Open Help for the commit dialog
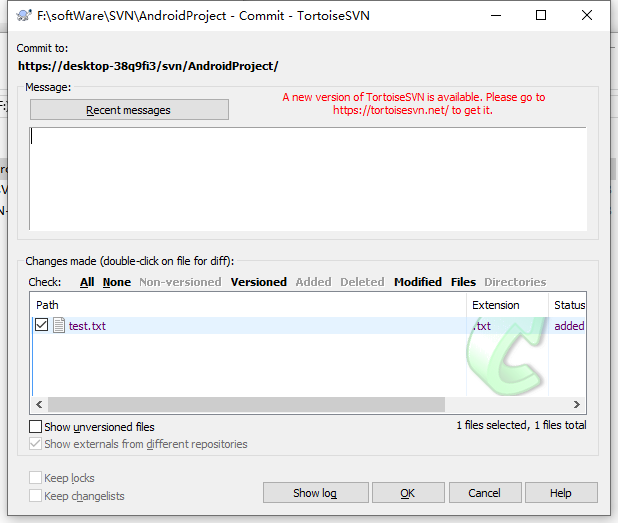Screen dimensions: 618x523 pyautogui.click(x=561, y=493)
